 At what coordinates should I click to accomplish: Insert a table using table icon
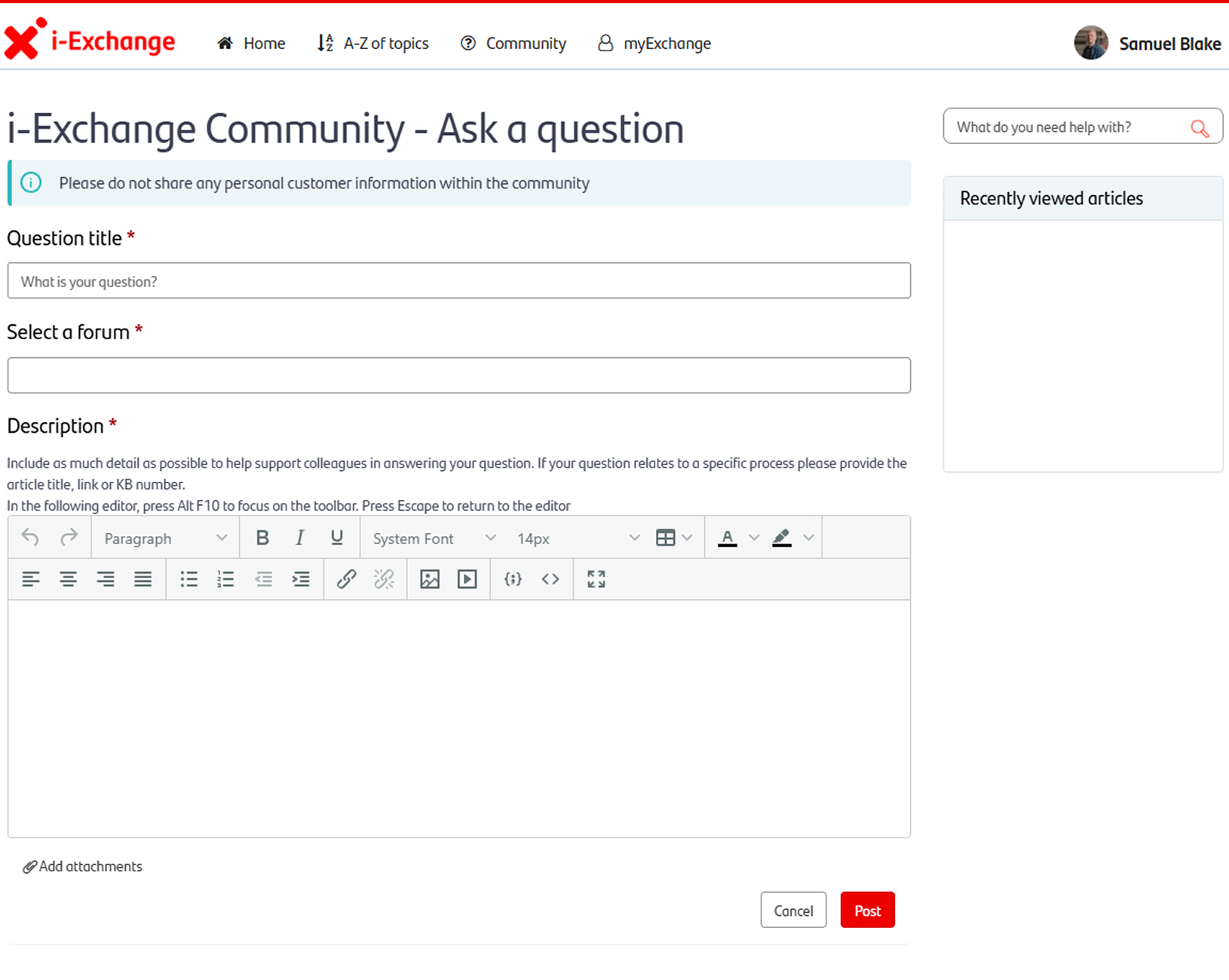[666, 537]
